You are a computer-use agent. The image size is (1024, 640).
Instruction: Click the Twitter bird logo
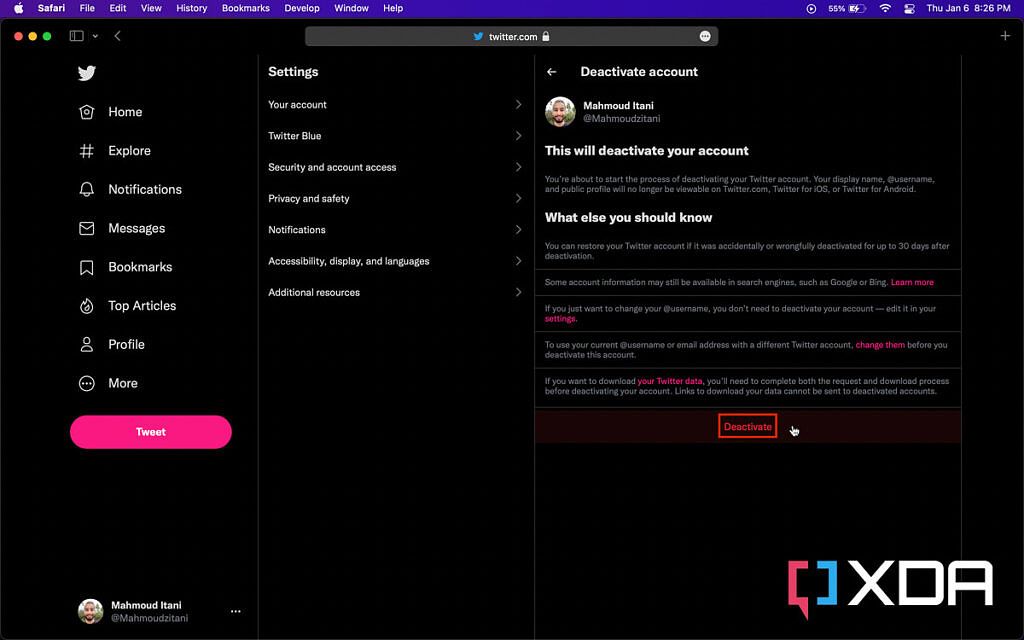87,73
